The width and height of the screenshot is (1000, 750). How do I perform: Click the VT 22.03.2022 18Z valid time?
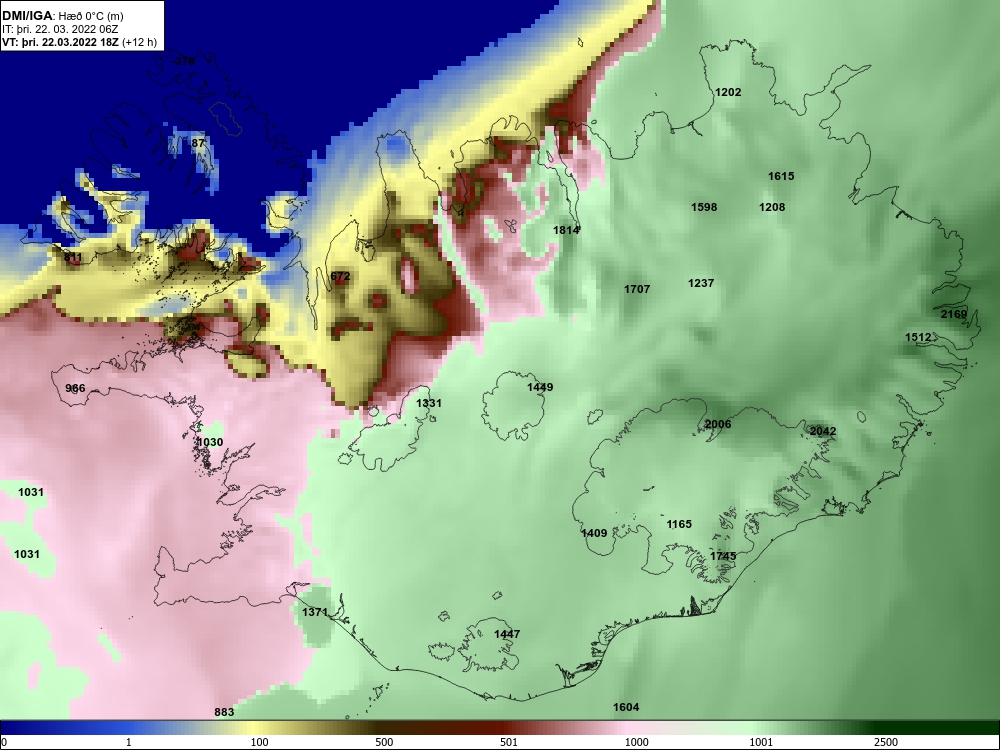click(79, 43)
